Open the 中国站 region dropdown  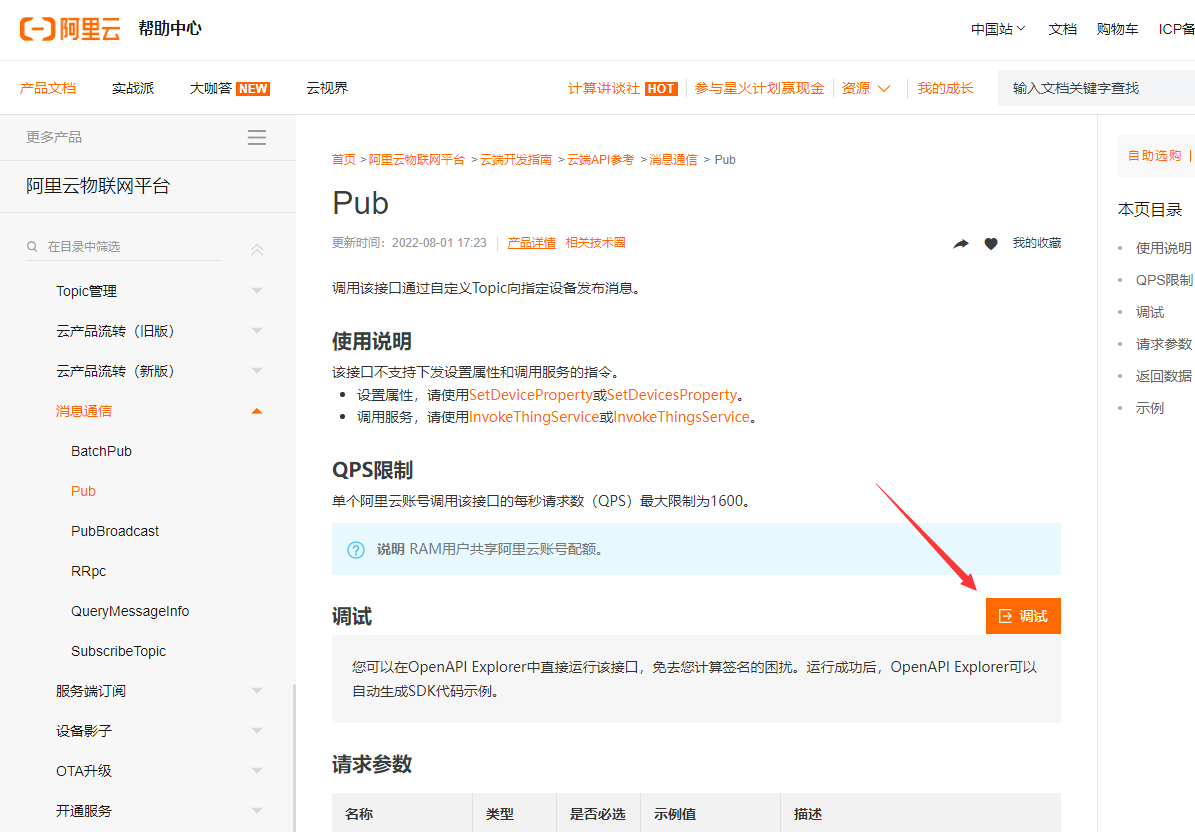[x=998, y=29]
